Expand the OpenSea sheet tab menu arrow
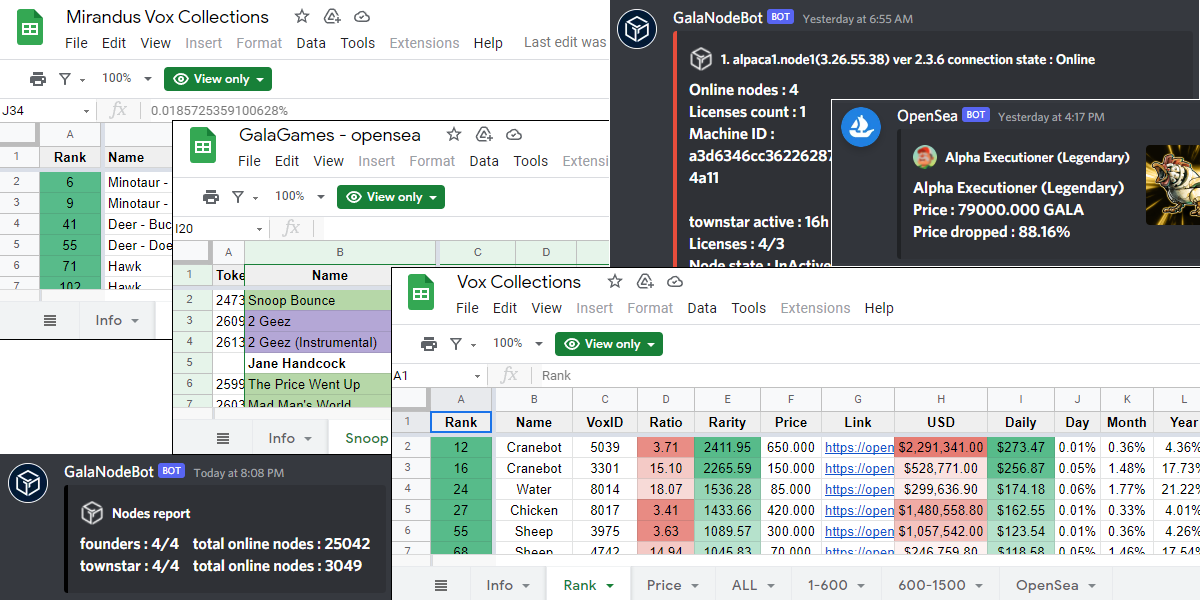This screenshot has width=1200, height=600. 1092,586
